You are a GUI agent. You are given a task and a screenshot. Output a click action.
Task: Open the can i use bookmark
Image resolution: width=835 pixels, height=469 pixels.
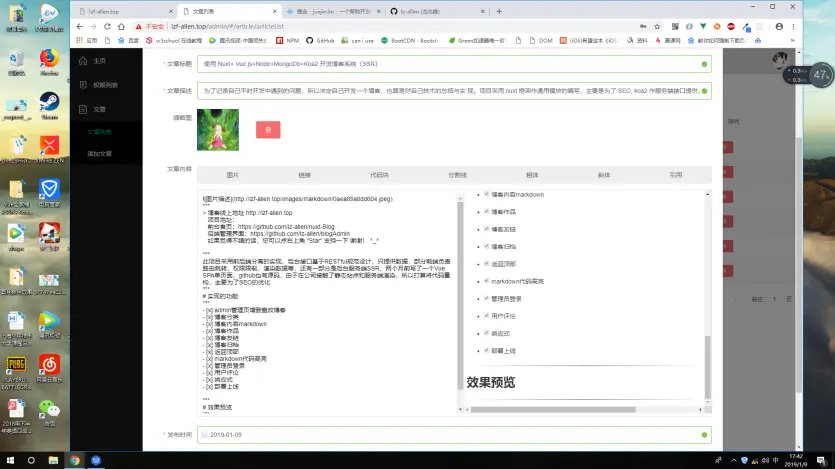click(x=357, y=40)
